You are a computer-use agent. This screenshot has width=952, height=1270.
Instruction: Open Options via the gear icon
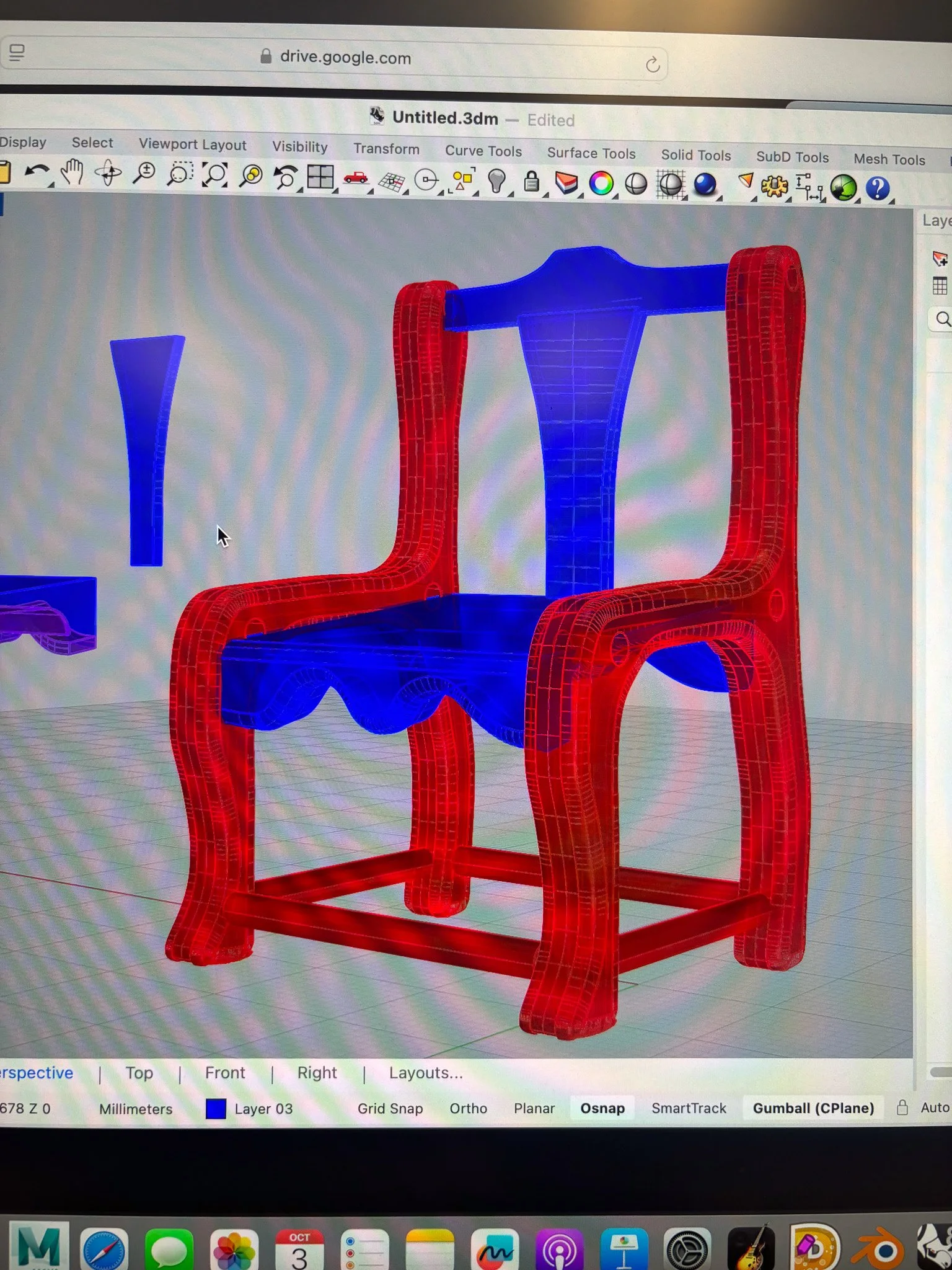point(774,186)
